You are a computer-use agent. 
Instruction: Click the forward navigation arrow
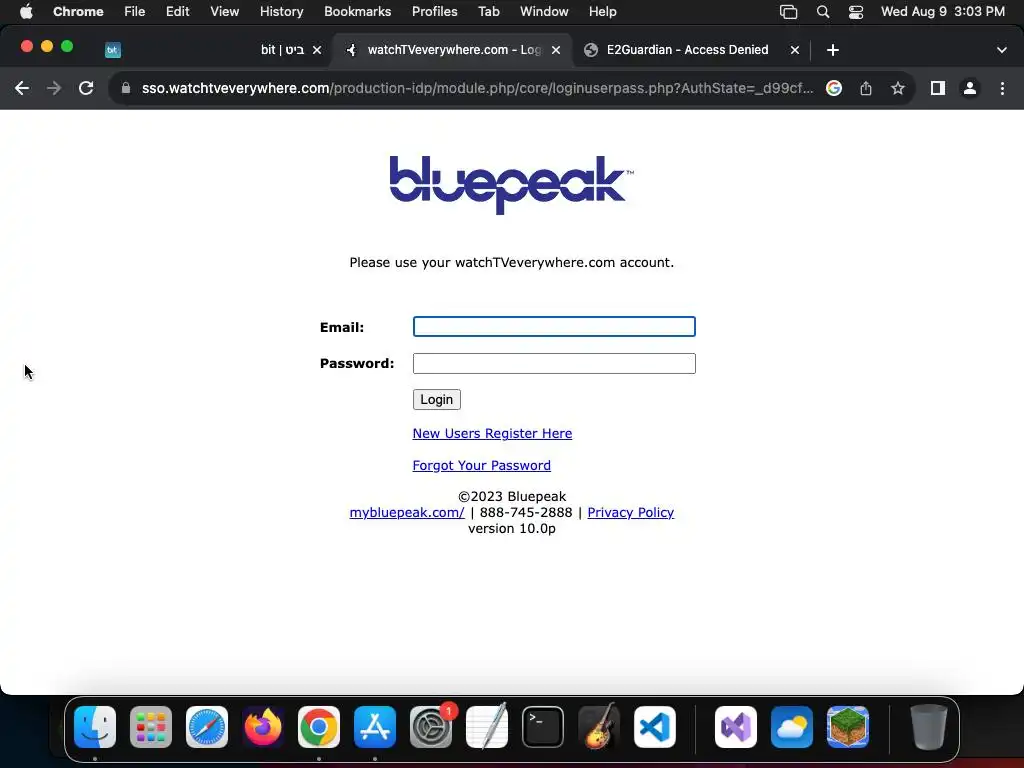54,88
